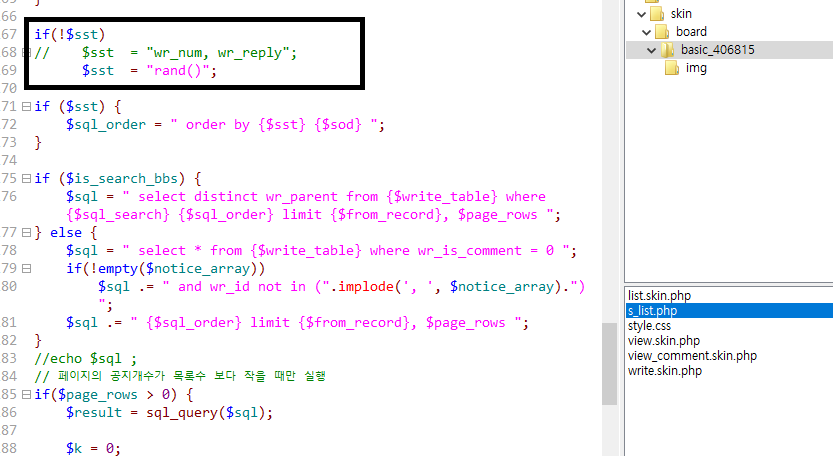The height and width of the screenshot is (456, 833).
Task: Click the board folder icon
Action: (x=662, y=32)
